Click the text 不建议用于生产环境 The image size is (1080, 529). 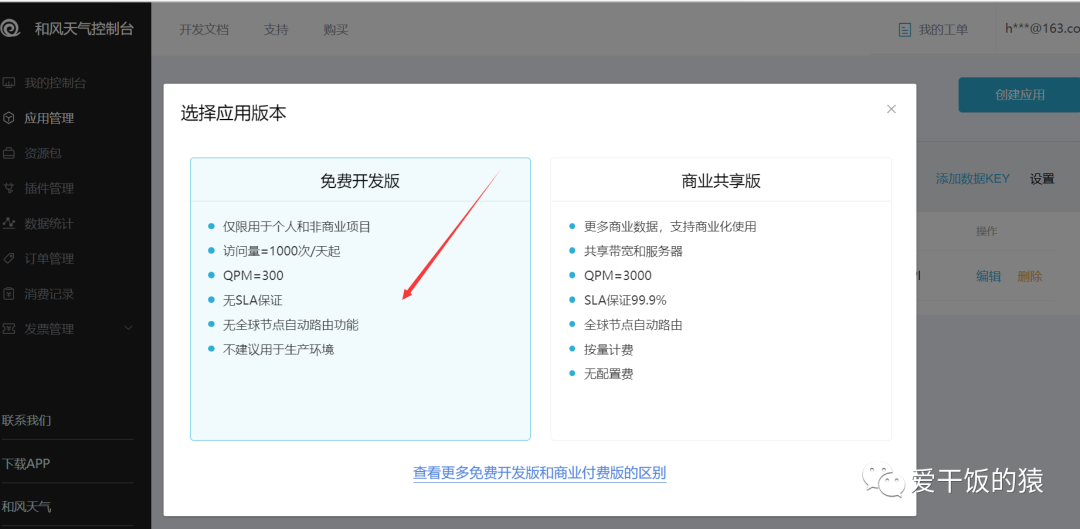[278, 350]
